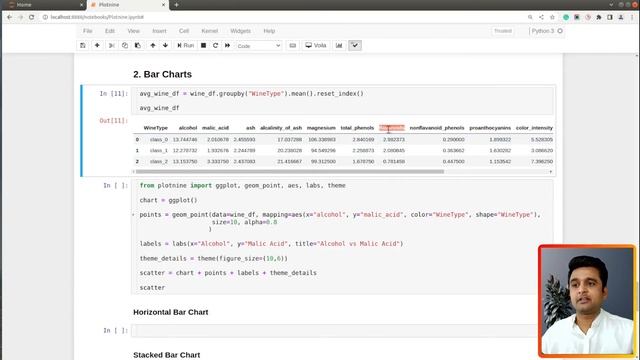Image resolution: width=640 pixels, height=360 pixels.
Task: Save the notebook with the floppy disk icon
Action: coord(83,45)
